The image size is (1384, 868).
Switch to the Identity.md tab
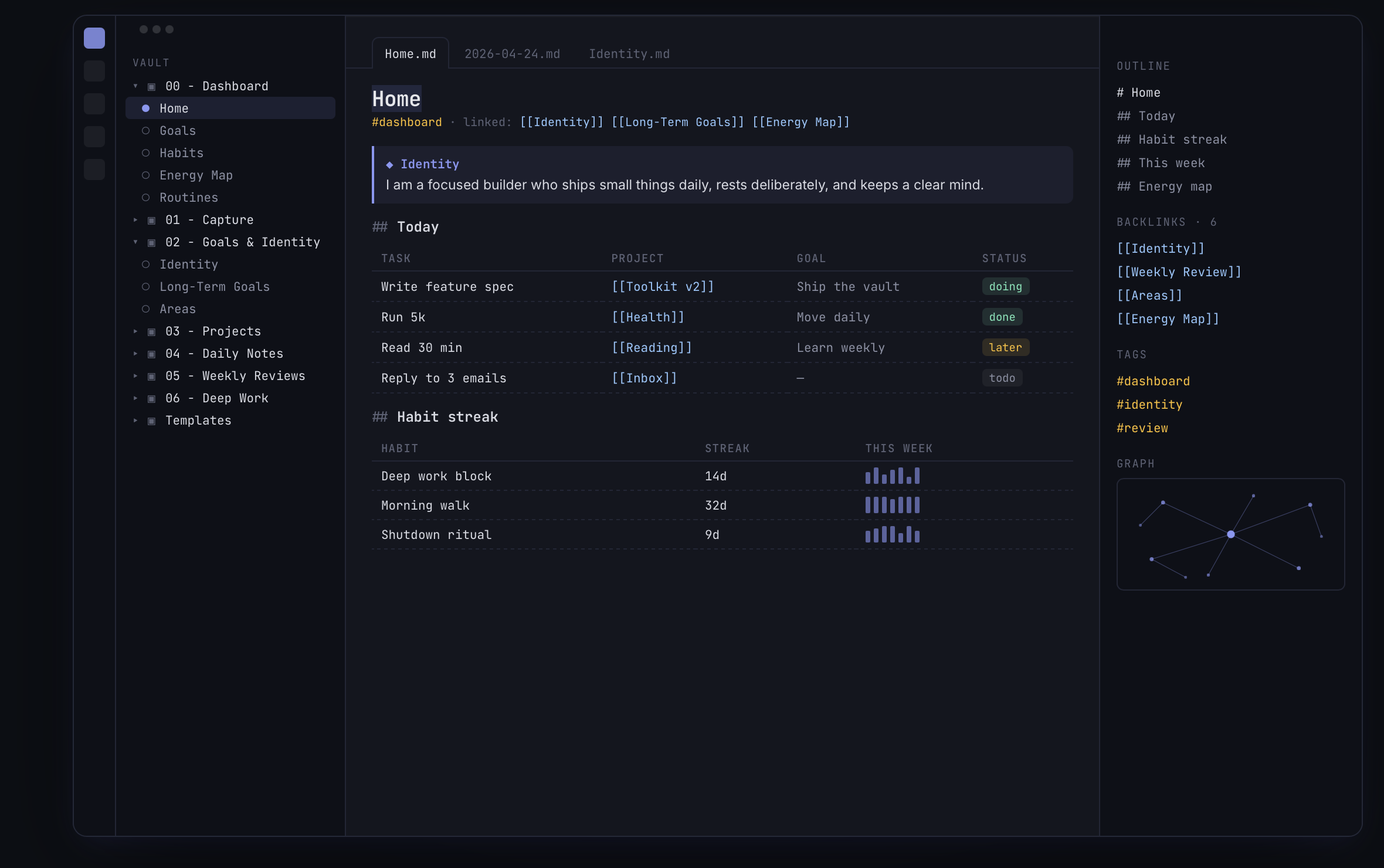(x=629, y=53)
